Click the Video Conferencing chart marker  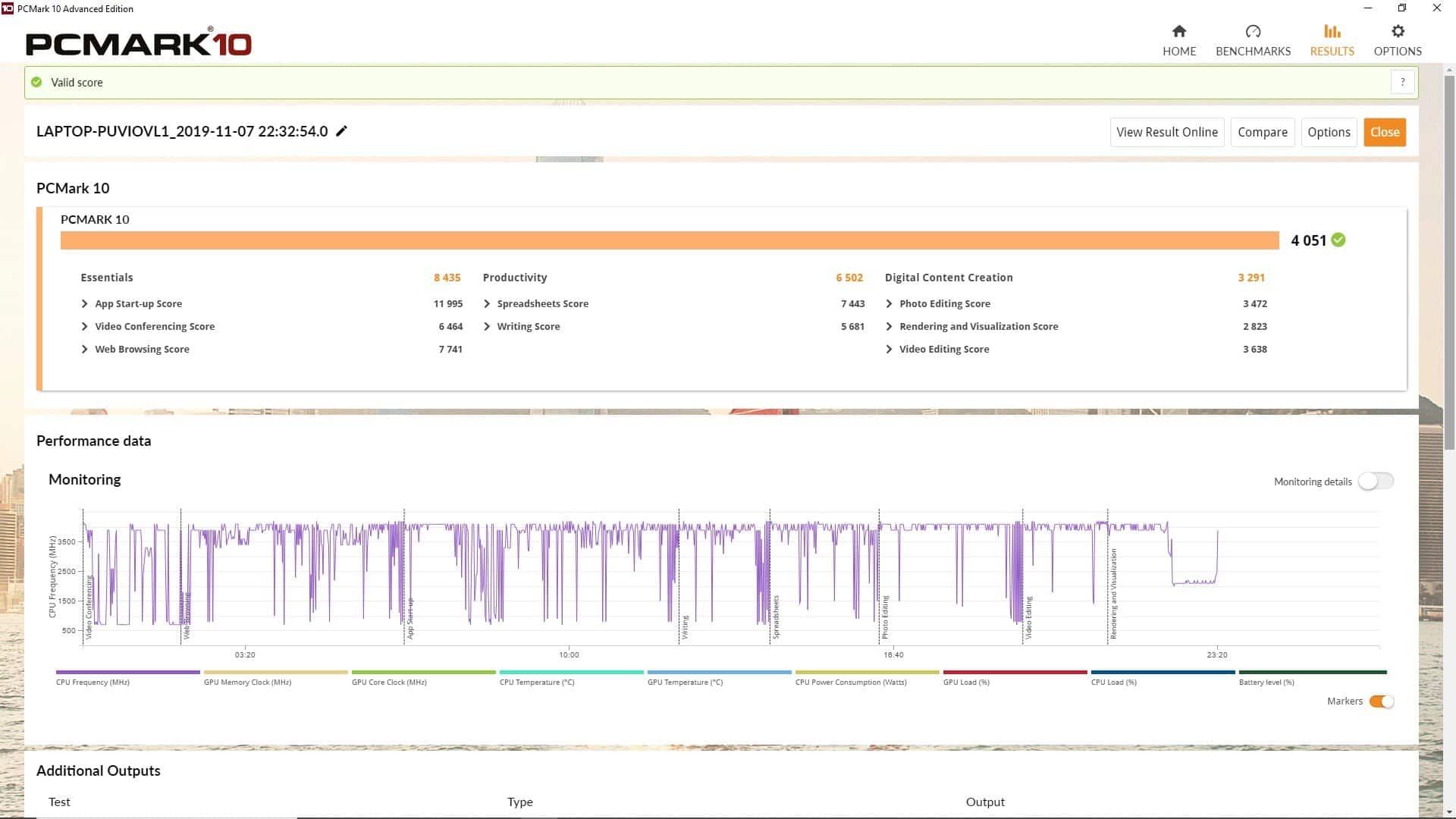point(89,607)
